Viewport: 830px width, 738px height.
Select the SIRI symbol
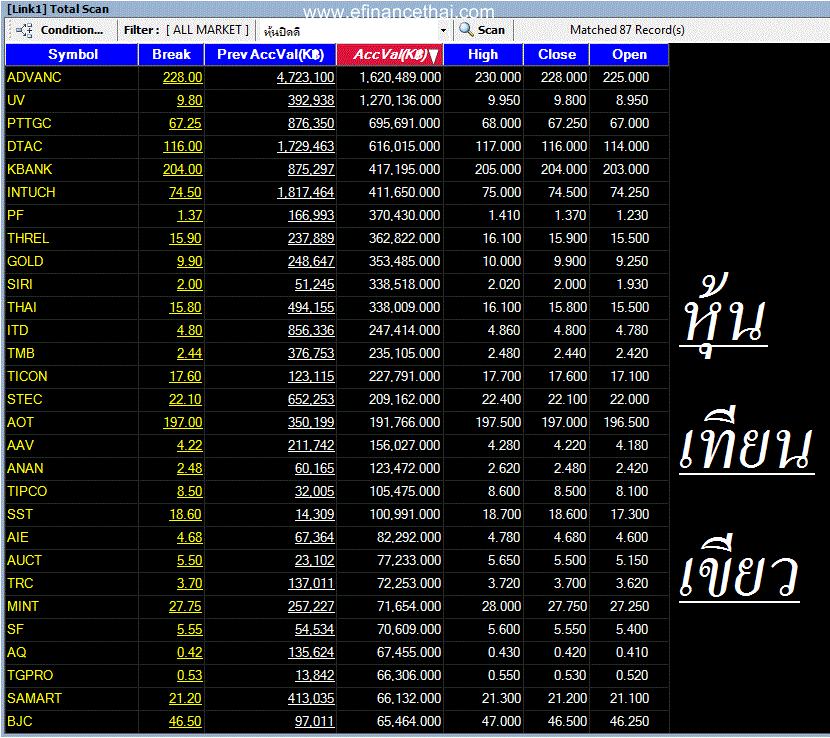(20, 285)
